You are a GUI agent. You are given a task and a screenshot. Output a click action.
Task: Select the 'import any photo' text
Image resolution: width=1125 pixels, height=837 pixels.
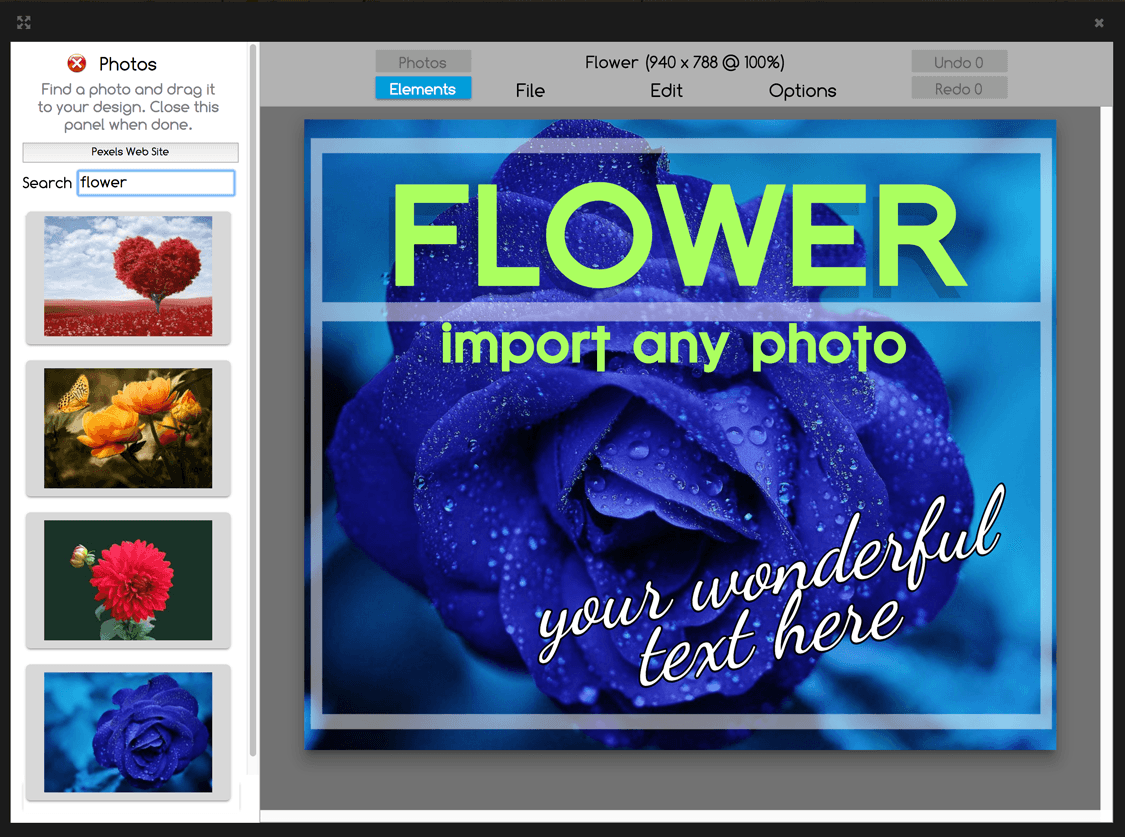tap(673, 346)
